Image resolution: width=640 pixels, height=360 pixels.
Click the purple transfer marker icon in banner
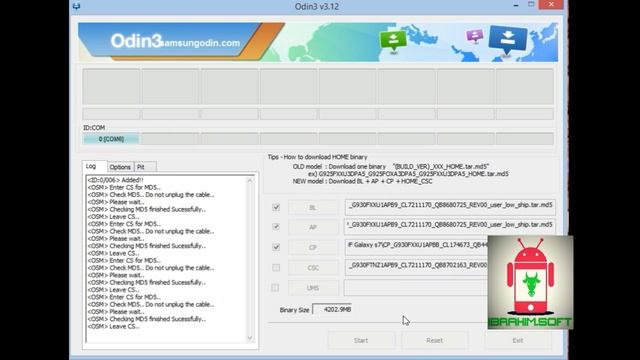[475, 36]
